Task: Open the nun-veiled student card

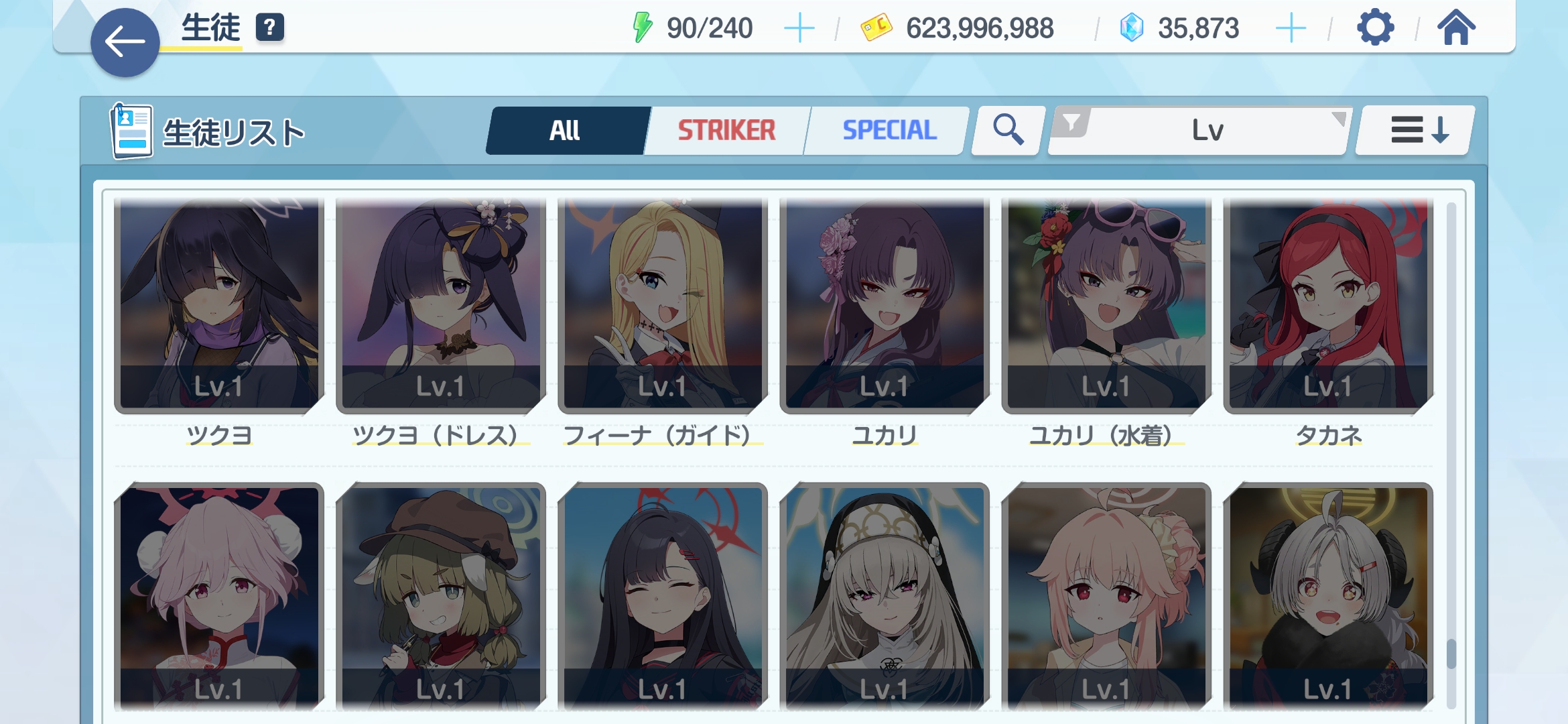Action: tap(885, 597)
